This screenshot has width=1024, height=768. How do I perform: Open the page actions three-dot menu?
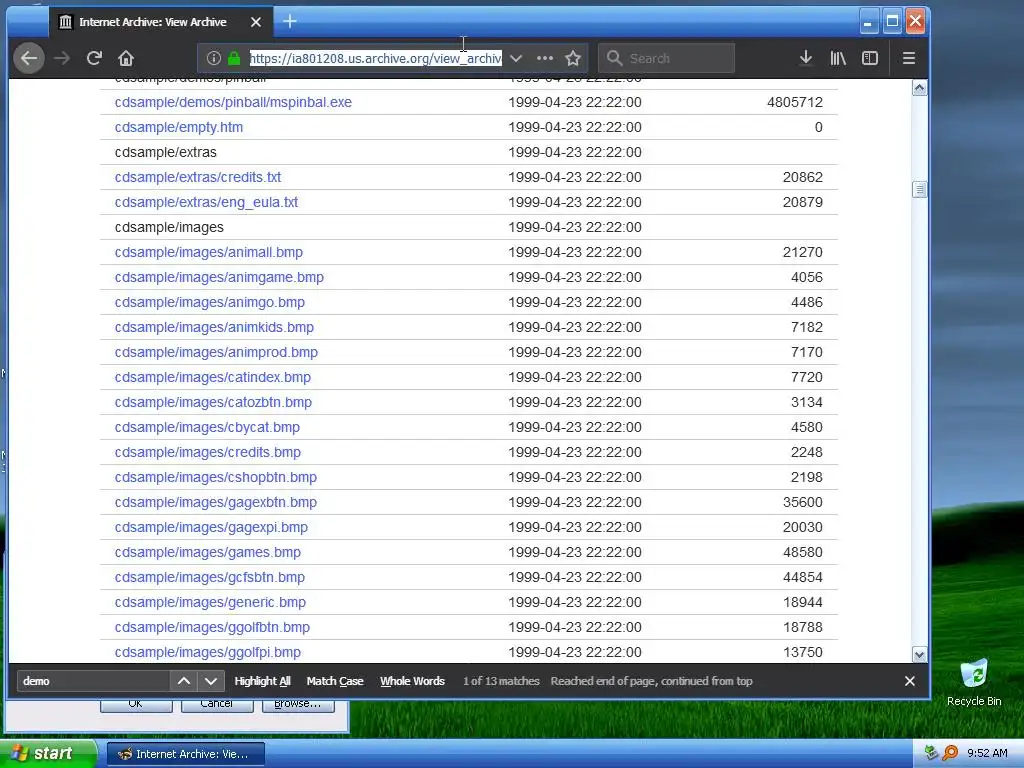(545, 58)
